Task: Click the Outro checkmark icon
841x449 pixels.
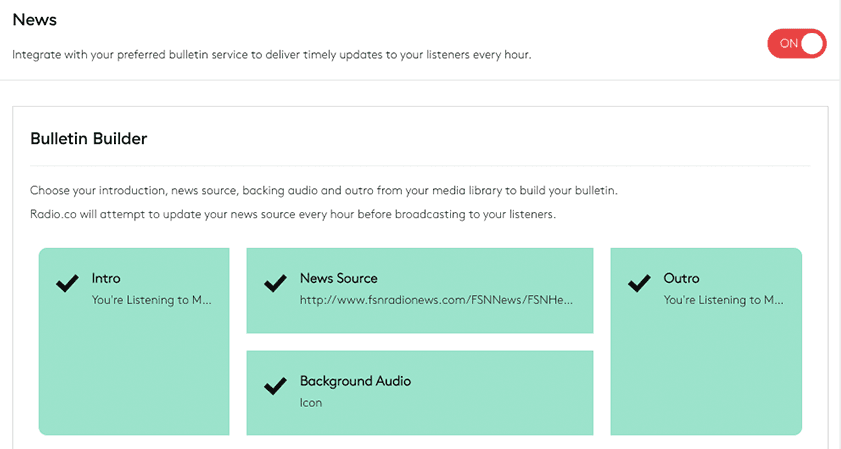Action: (639, 284)
